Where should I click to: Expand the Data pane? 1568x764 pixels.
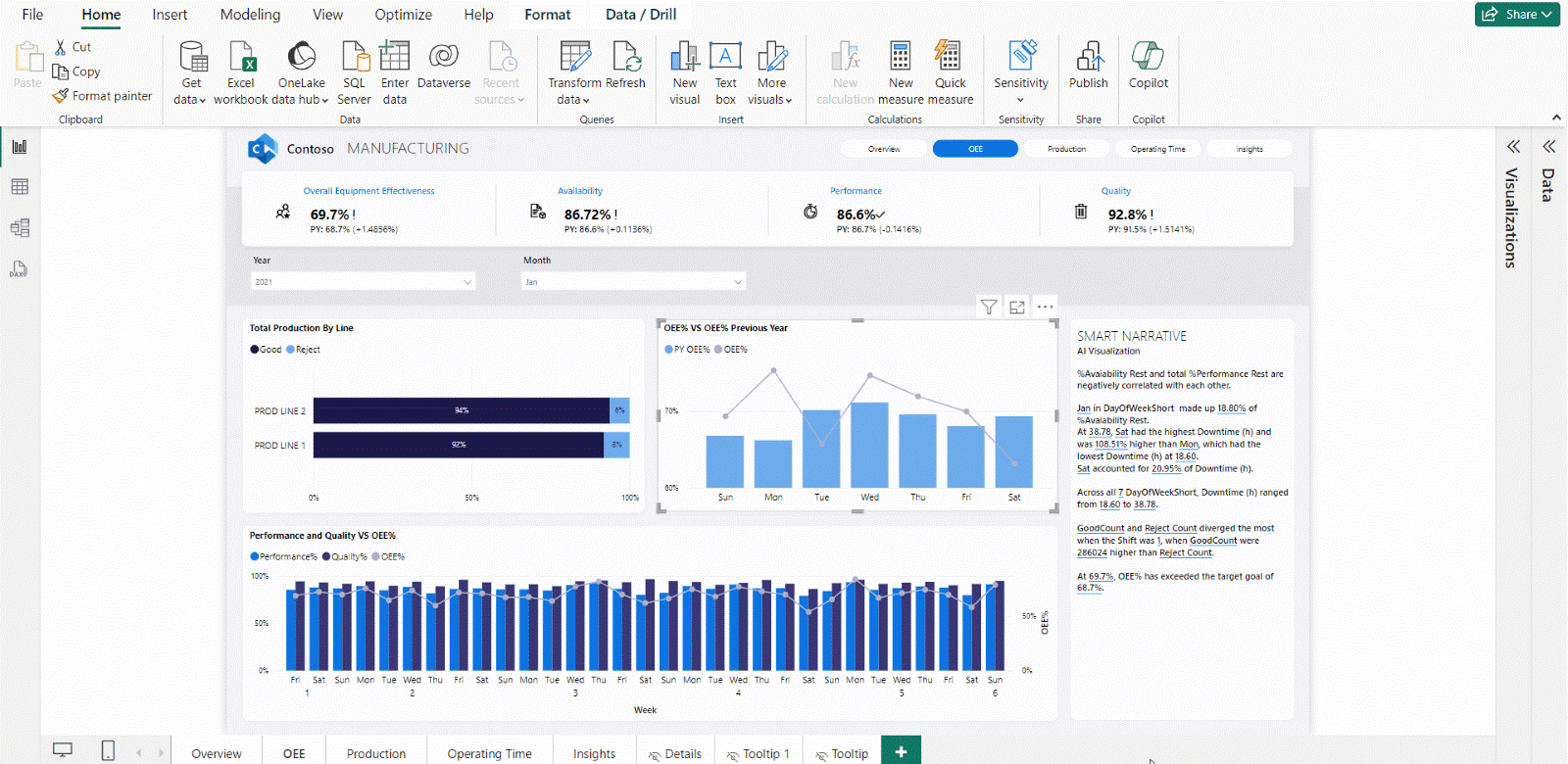(x=1548, y=147)
